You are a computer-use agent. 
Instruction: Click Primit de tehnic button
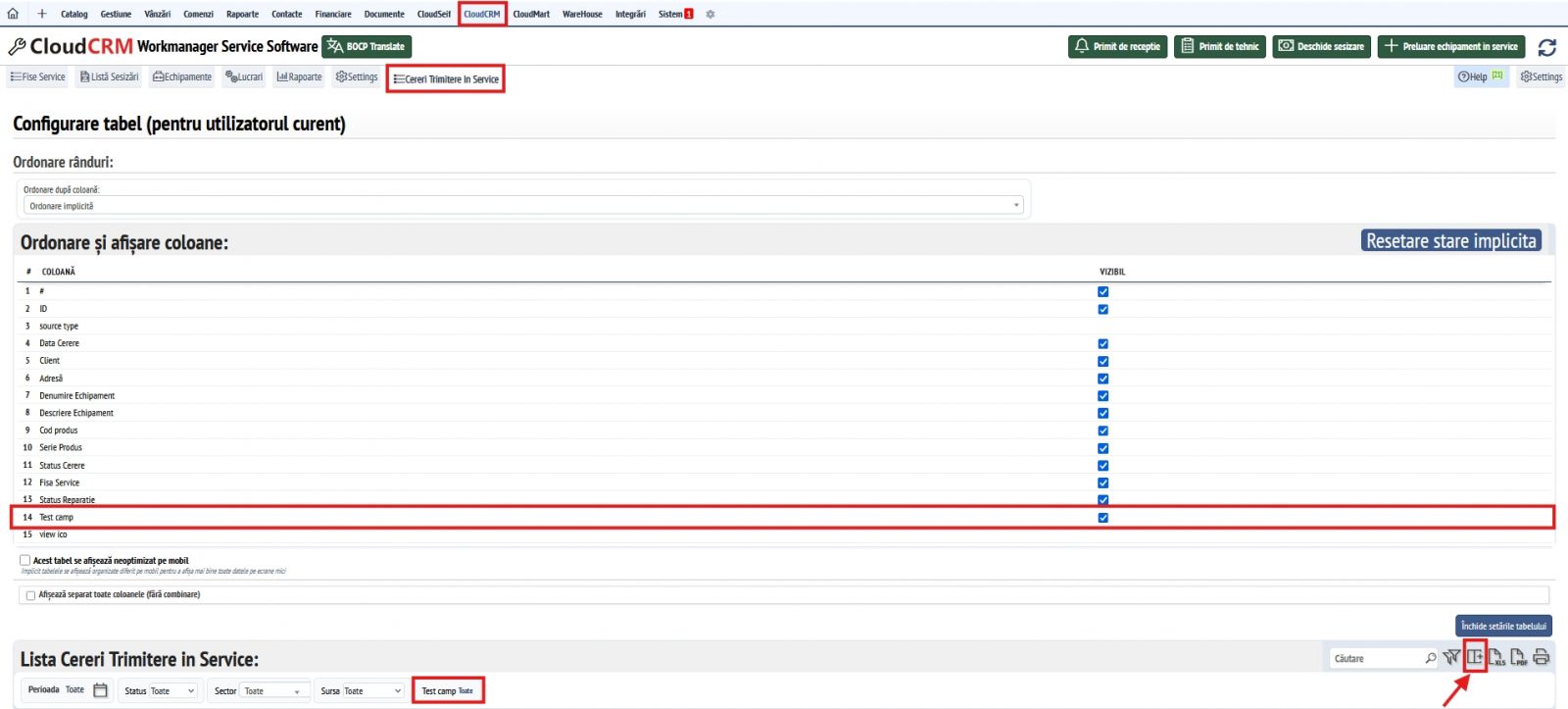[1220, 46]
